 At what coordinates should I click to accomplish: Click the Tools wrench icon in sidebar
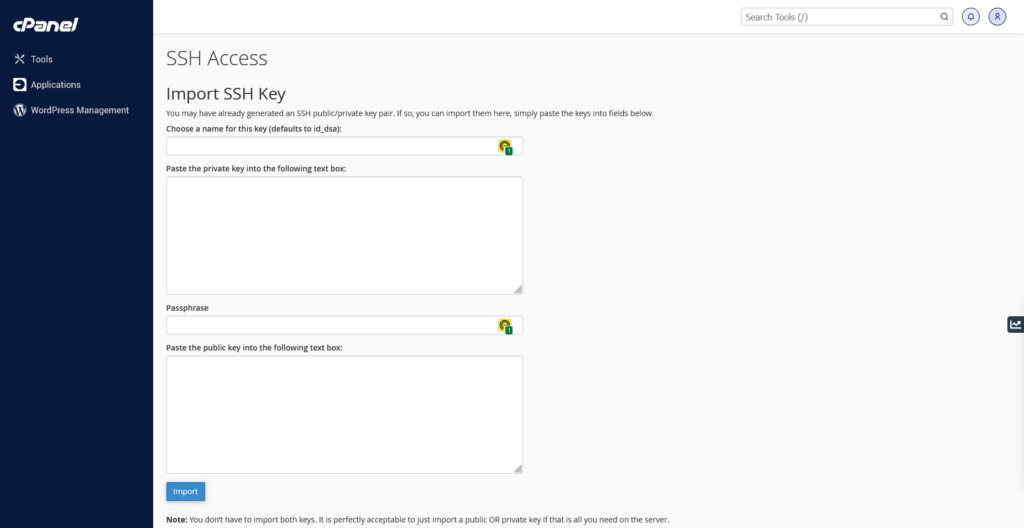[19, 59]
